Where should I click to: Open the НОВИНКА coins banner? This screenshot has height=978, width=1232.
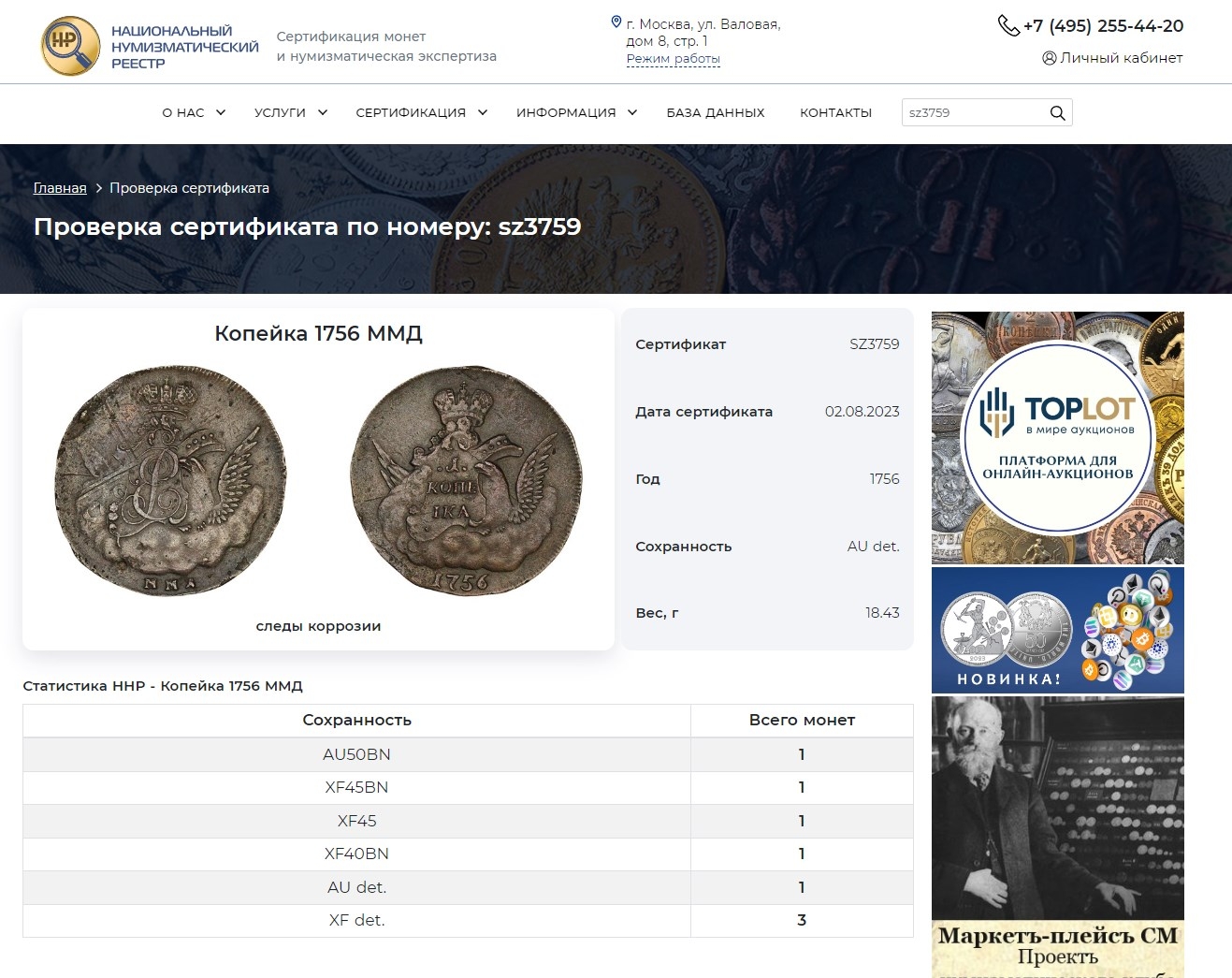coord(1057,630)
